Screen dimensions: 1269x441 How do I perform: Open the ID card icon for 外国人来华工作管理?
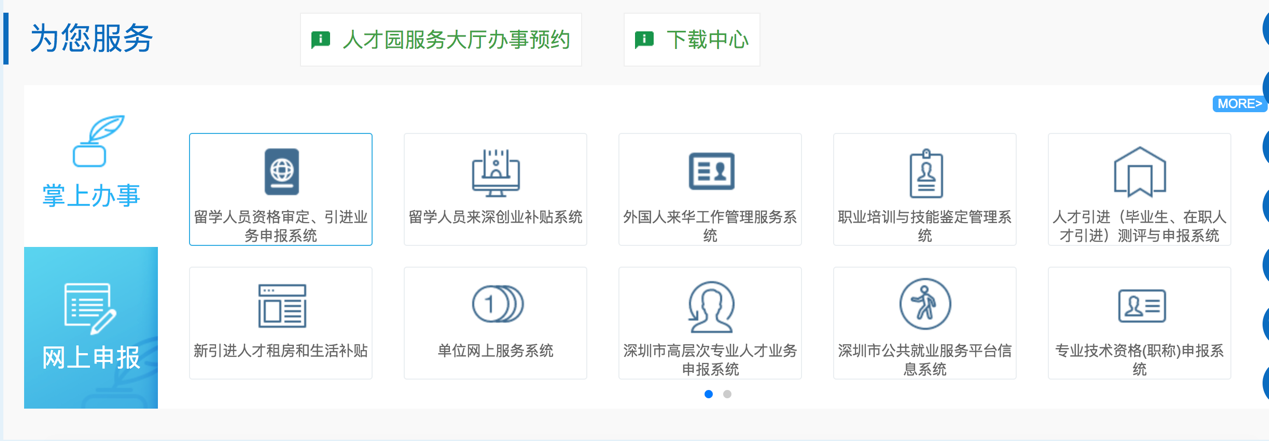click(x=710, y=172)
